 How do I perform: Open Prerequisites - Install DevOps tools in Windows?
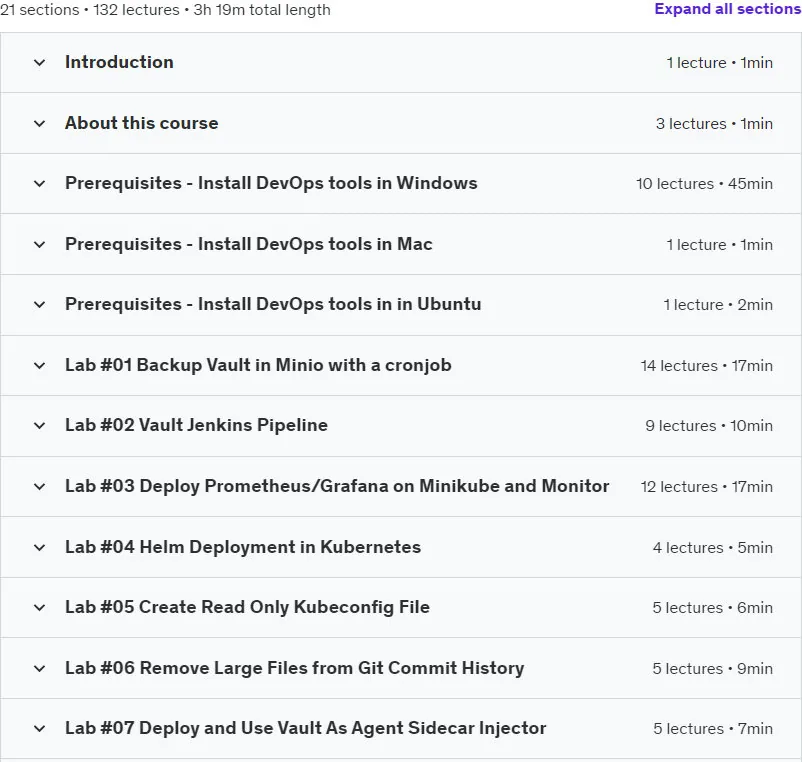click(271, 183)
